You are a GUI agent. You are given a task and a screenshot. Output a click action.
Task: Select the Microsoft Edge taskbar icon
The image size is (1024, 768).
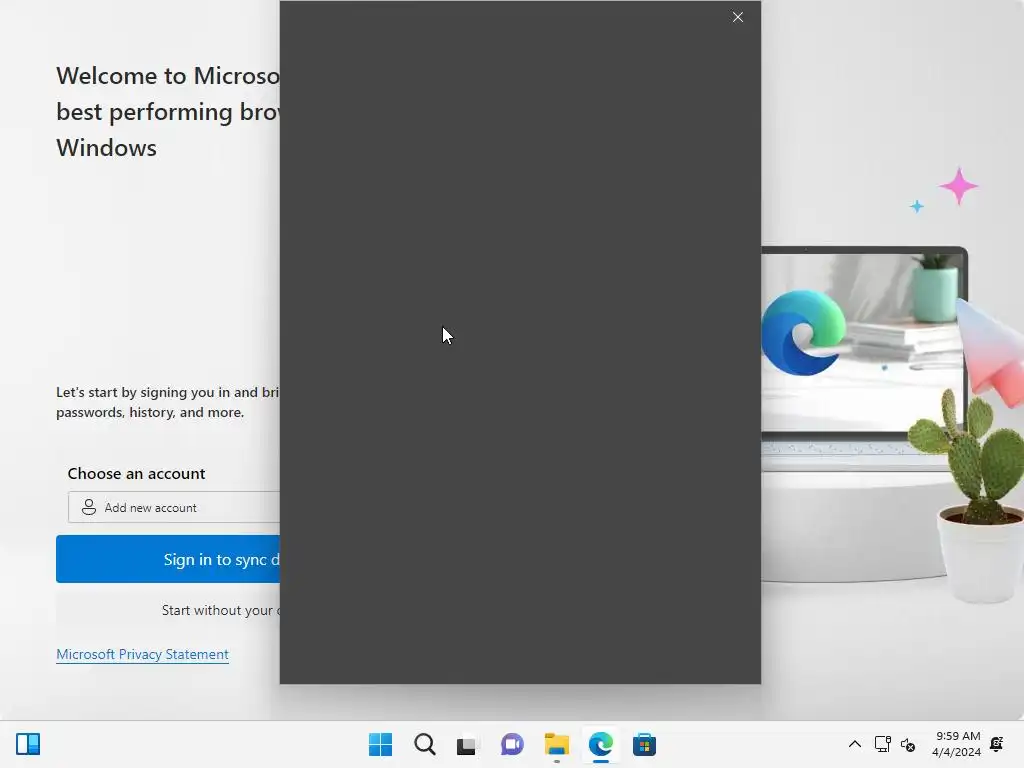[600, 744]
